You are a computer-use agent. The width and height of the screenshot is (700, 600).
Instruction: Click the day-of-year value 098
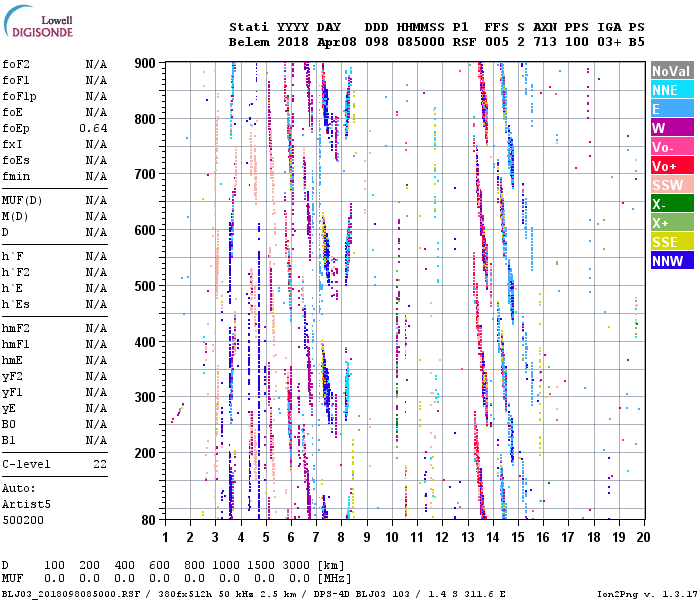[376, 42]
